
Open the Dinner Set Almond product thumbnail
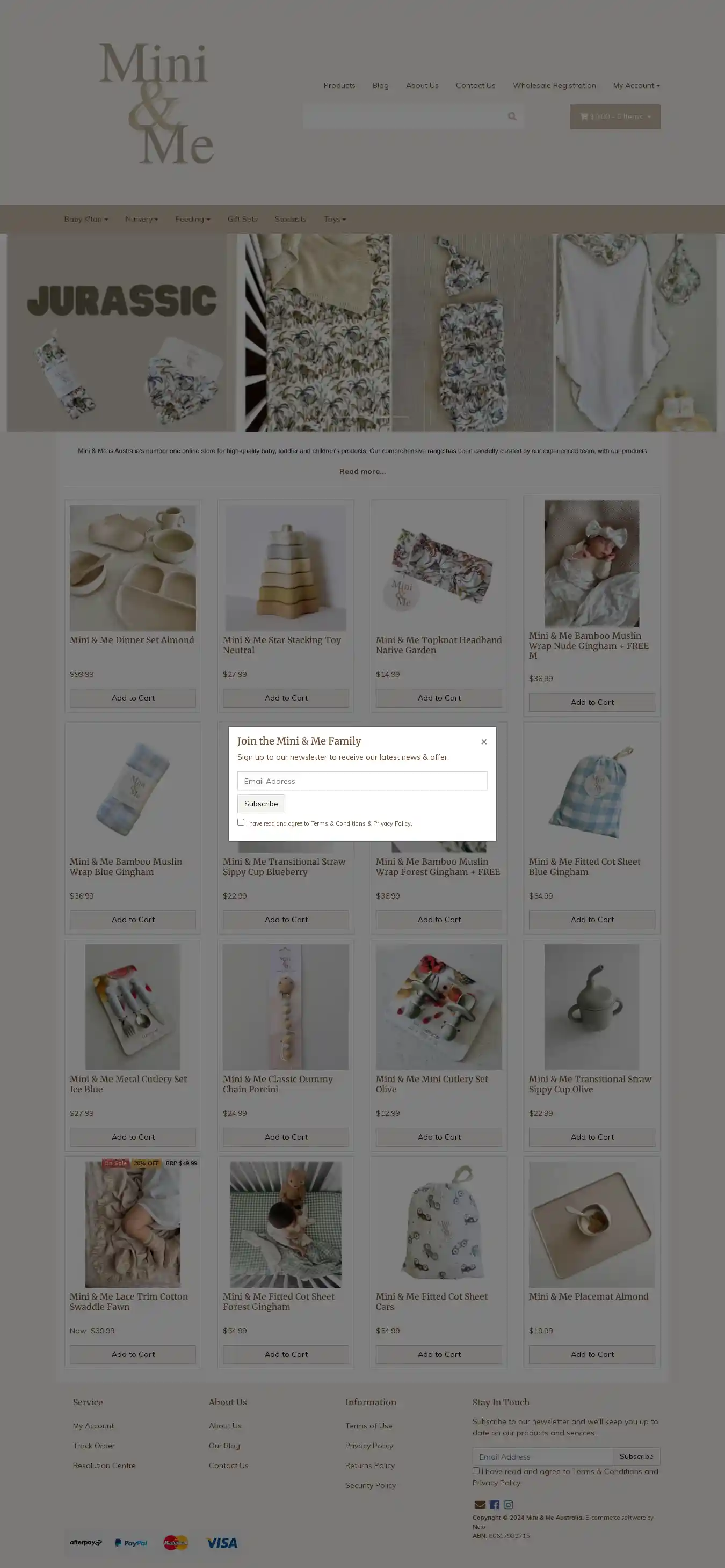pos(133,568)
